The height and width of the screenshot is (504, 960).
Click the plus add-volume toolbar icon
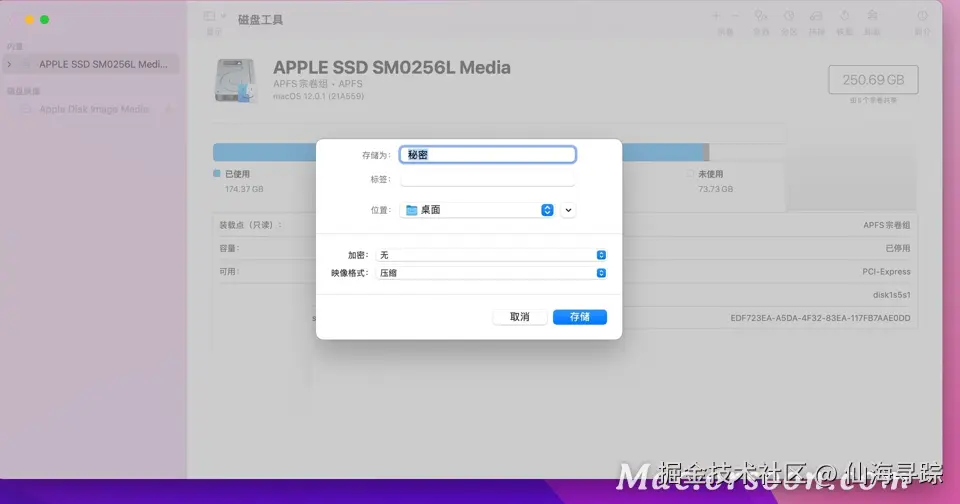point(716,16)
